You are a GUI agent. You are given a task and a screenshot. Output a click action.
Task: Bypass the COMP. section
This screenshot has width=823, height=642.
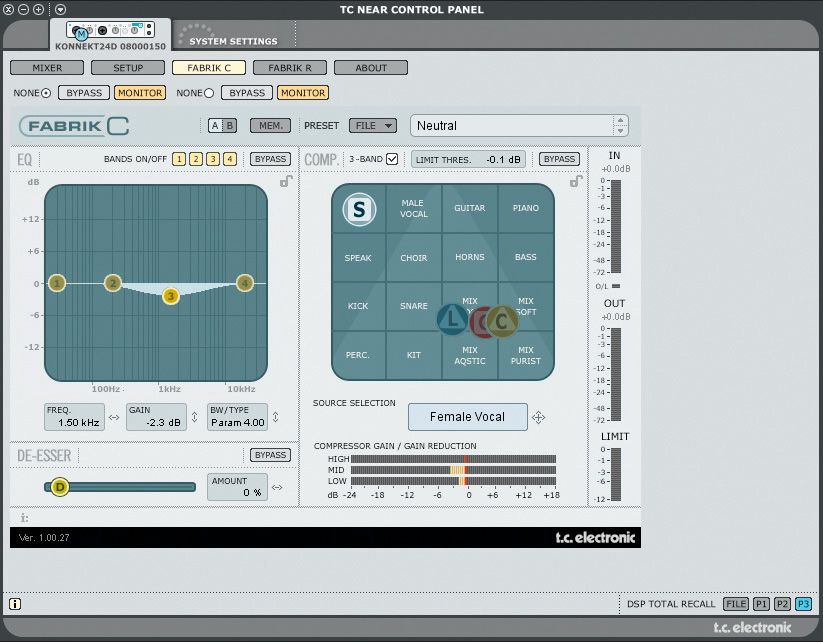[x=560, y=159]
